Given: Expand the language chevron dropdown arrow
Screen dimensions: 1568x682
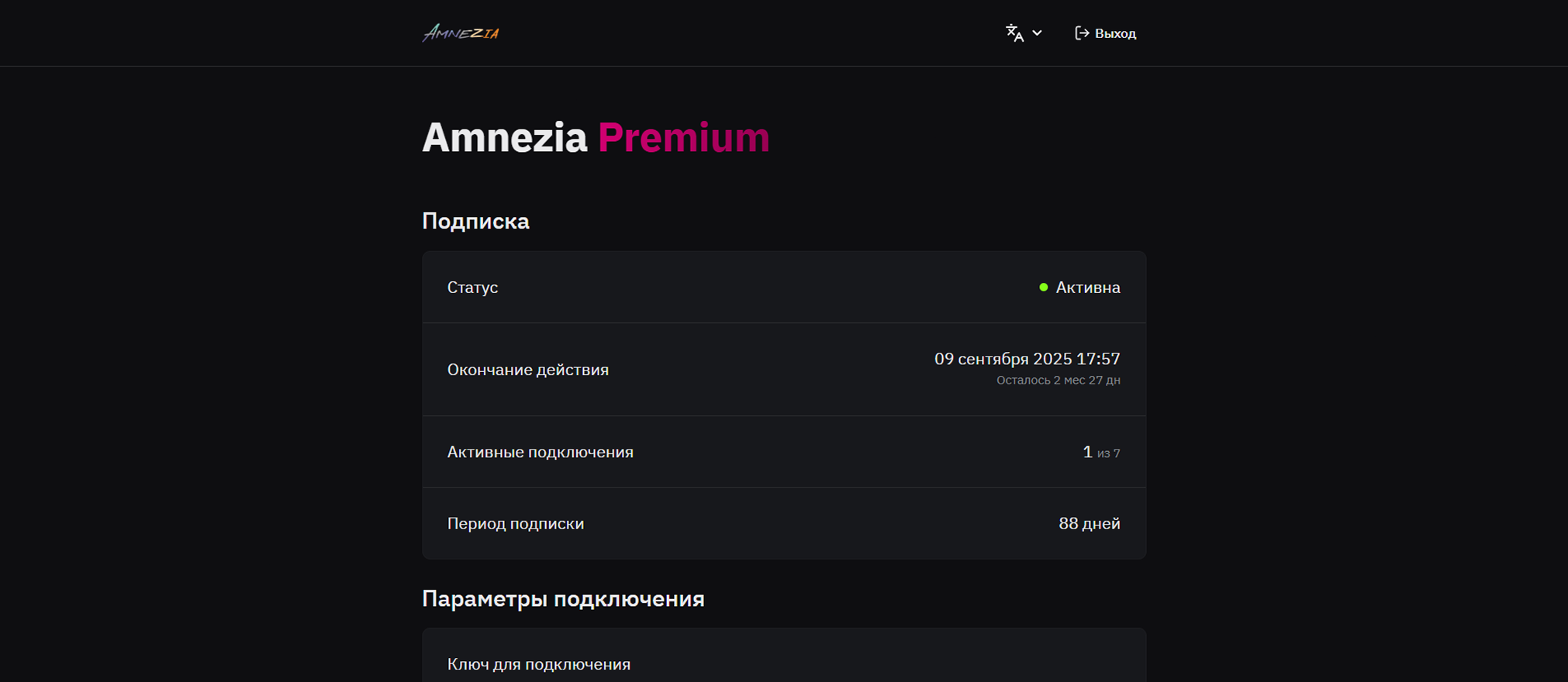Looking at the screenshot, I should [x=1037, y=33].
